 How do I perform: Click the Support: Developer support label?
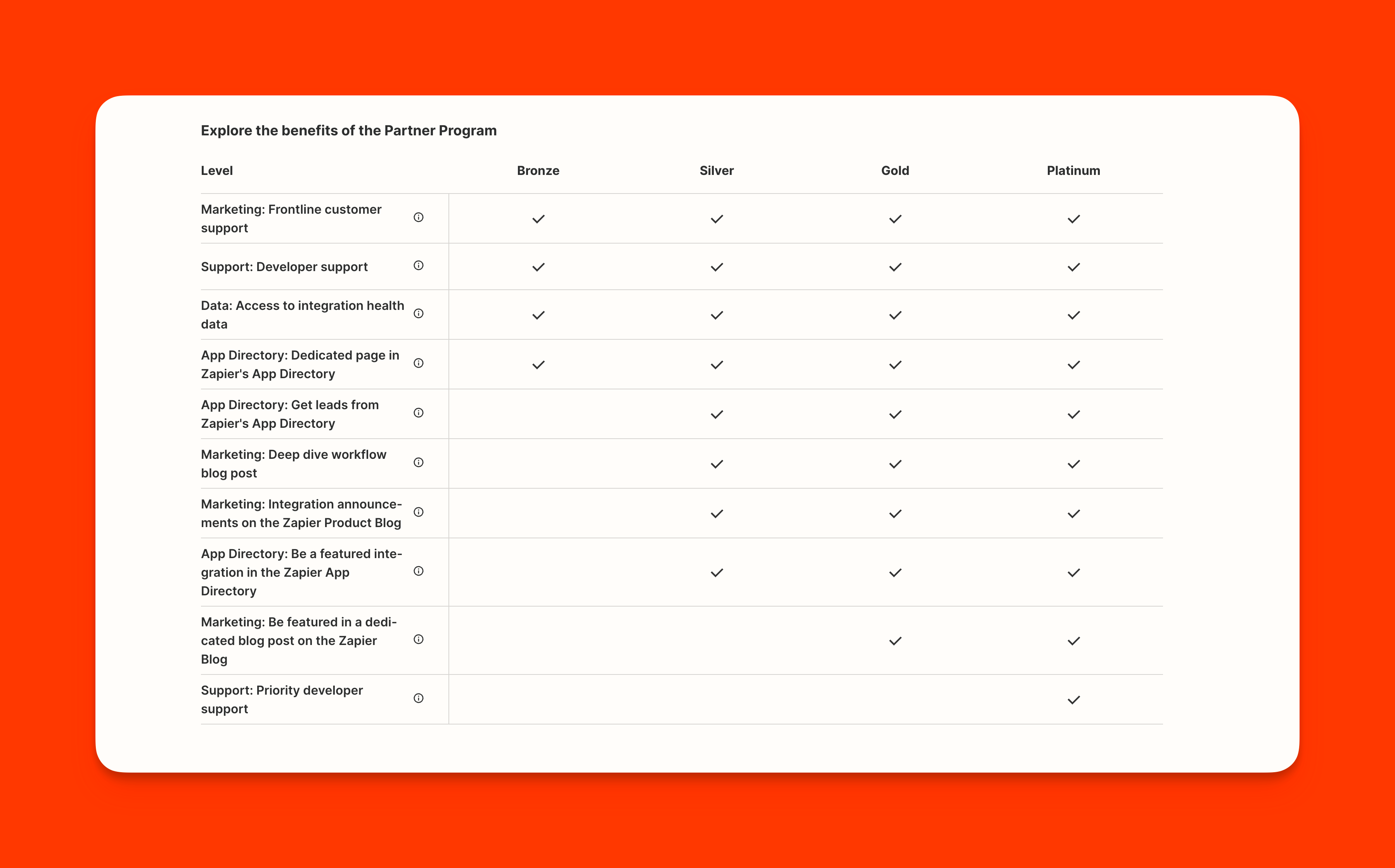click(284, 267)
